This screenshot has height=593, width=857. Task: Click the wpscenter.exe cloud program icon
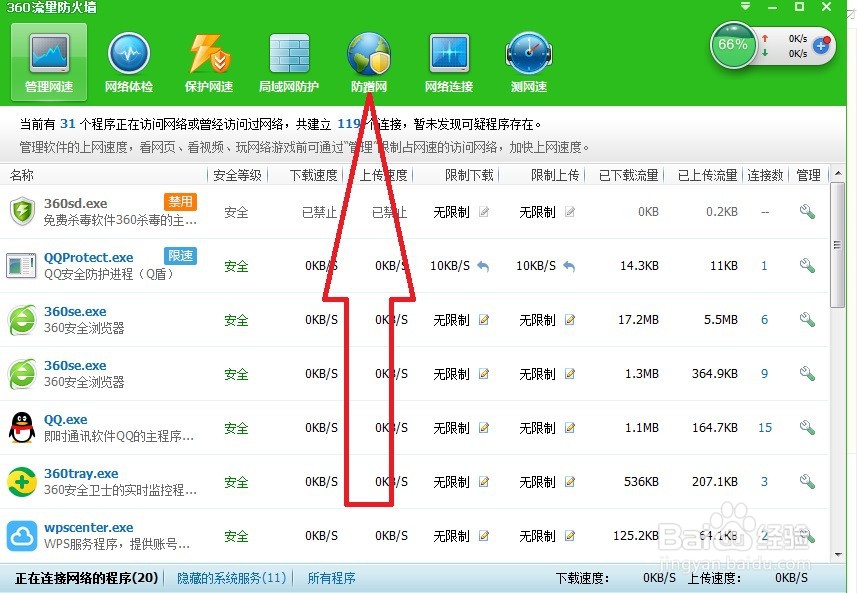click(x=22, y=536)
